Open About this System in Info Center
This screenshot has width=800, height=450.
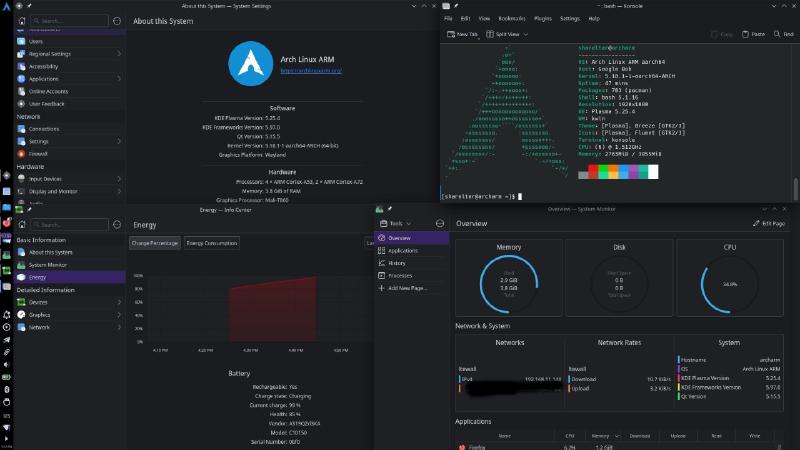tap(69, 252)
